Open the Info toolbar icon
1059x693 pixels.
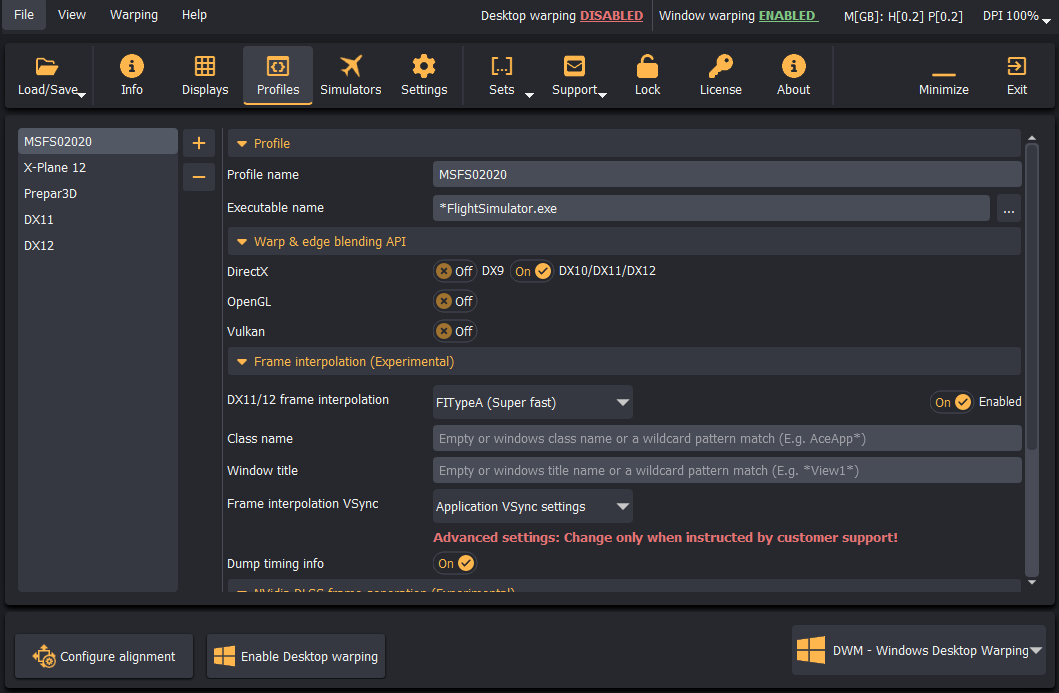[132, 66]
